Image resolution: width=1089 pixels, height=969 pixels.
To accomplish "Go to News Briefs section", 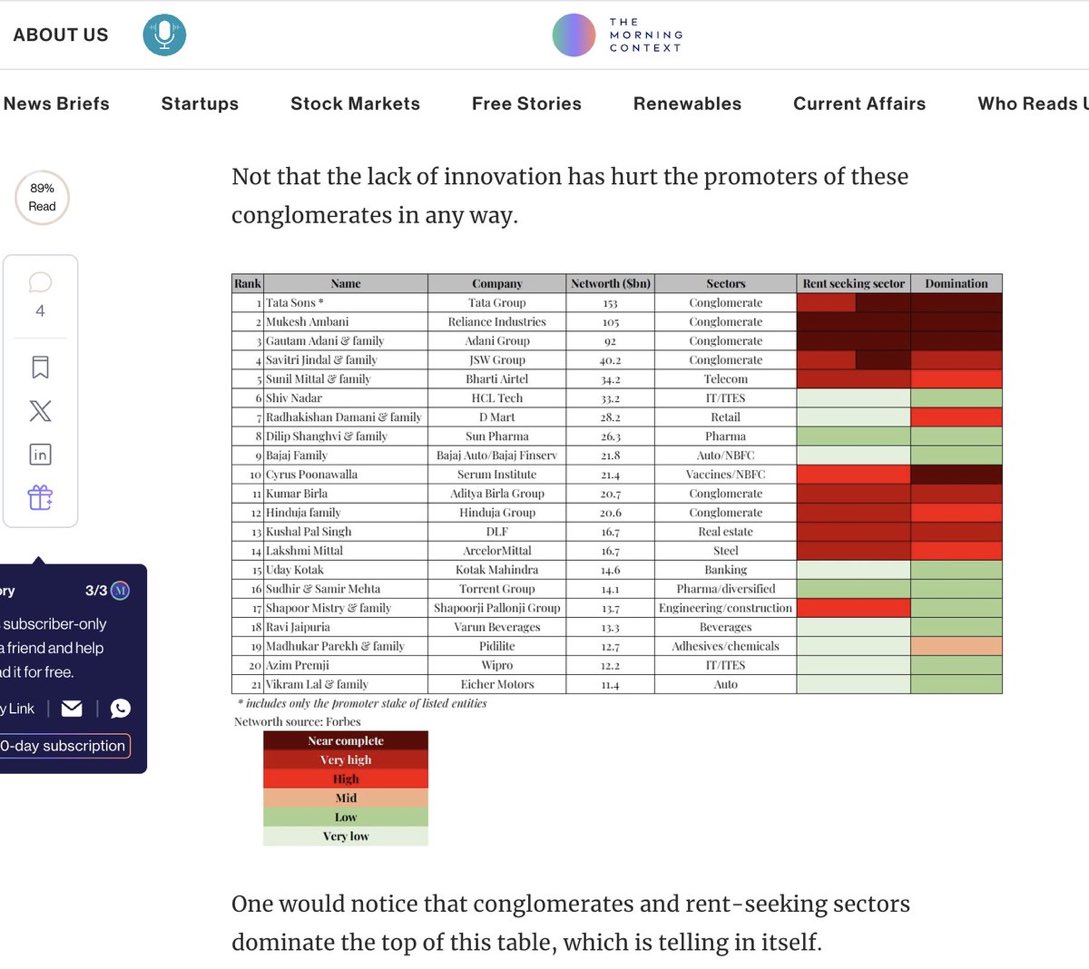I will coord(56,103).
